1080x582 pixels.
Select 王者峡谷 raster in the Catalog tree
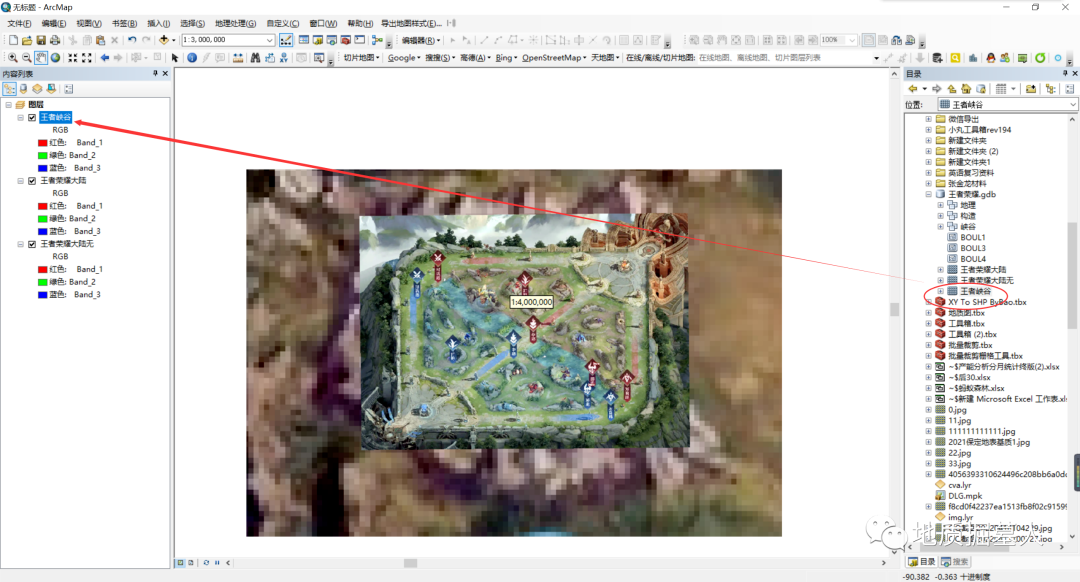pos(975,291)
